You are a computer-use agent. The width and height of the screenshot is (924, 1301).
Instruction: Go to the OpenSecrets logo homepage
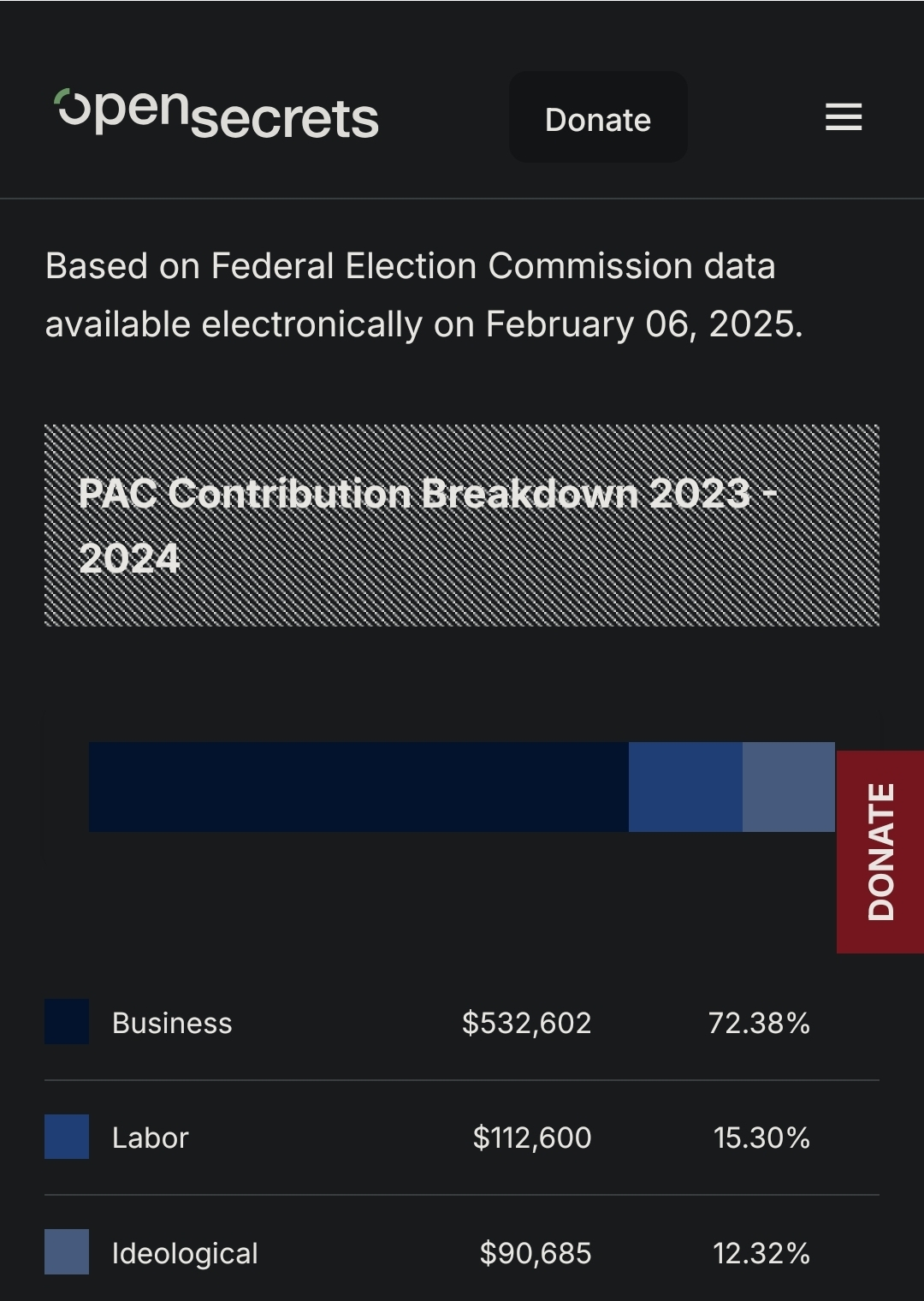click(x=216, y=114)
